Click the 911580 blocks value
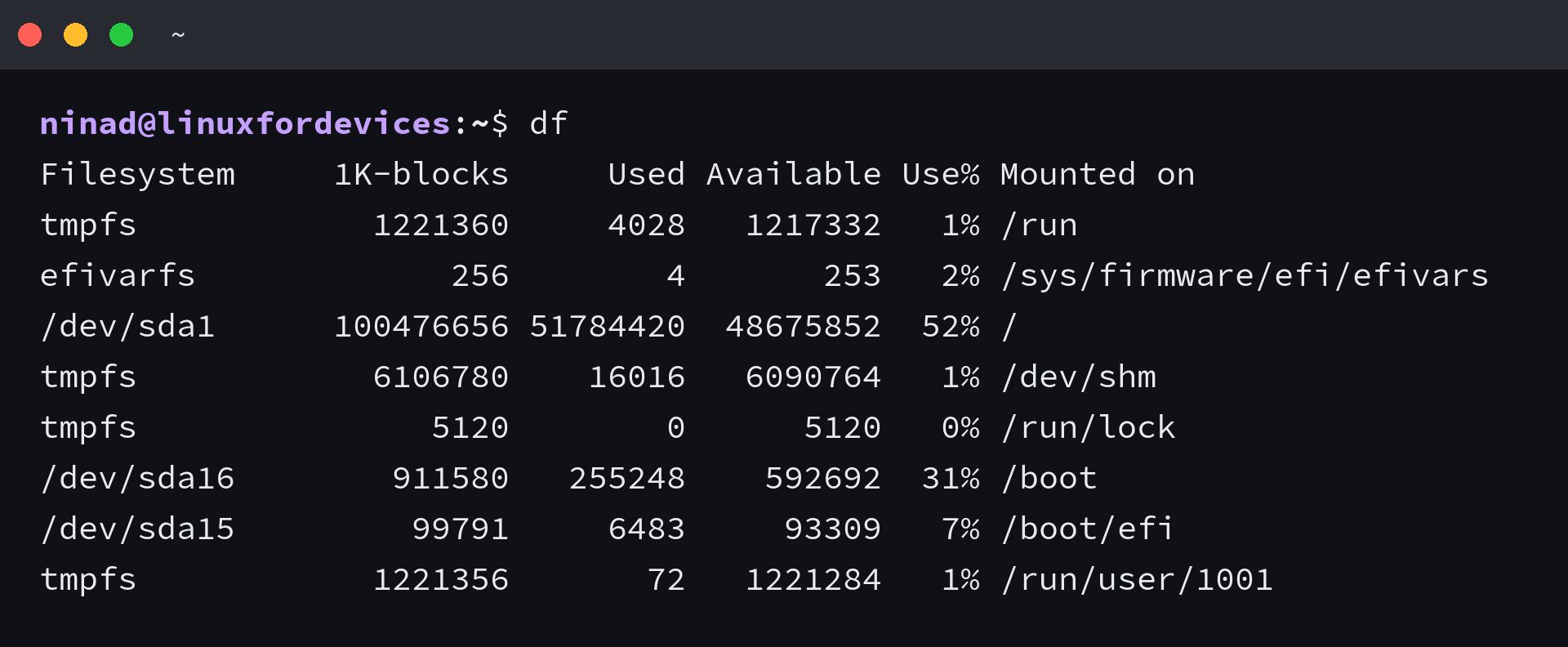 click(x=451, y=478)
